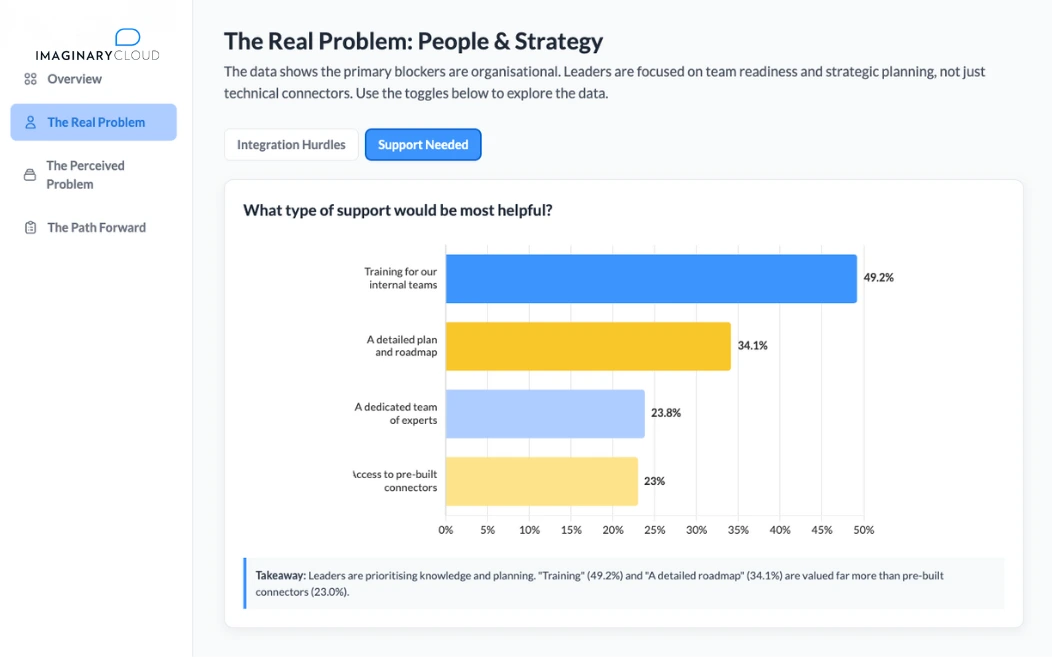The height and width of the screenshot is (657, 1052).
Task: Select the yellow detailed plan and roadmap bar
Action: (x=590, y=346)
